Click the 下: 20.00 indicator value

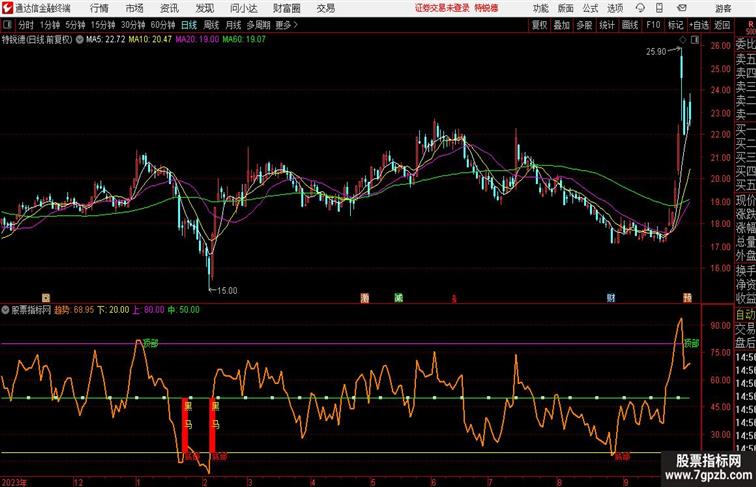click(113, 310)
